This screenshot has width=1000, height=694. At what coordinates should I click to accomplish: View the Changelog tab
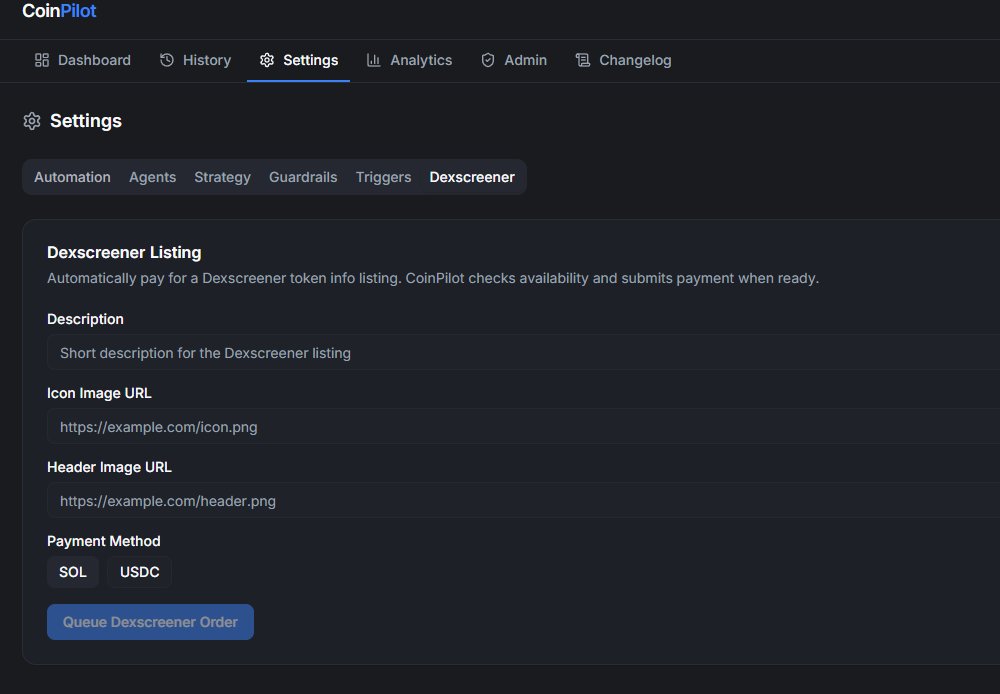pyautogui.click(x=624, y=60)
